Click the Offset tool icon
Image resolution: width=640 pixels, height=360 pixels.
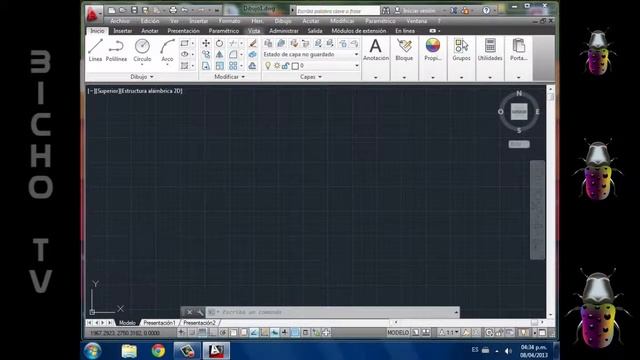(253, 66)
